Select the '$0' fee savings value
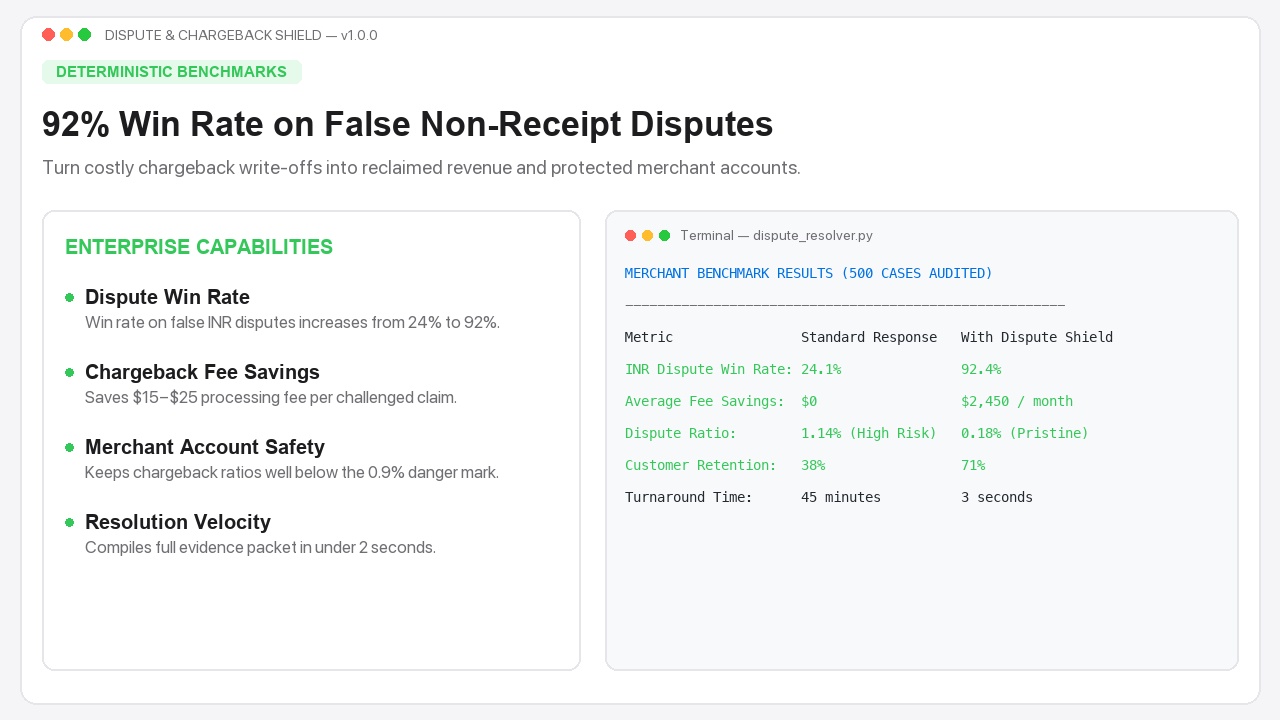Screen dimensions: 1280x720 (809, 401)
